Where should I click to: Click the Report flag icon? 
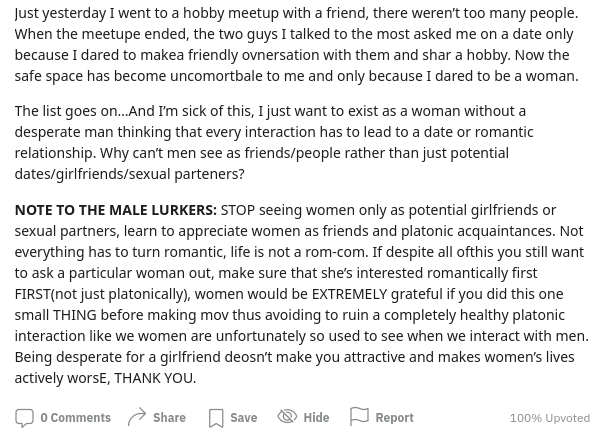click(360, 417)
